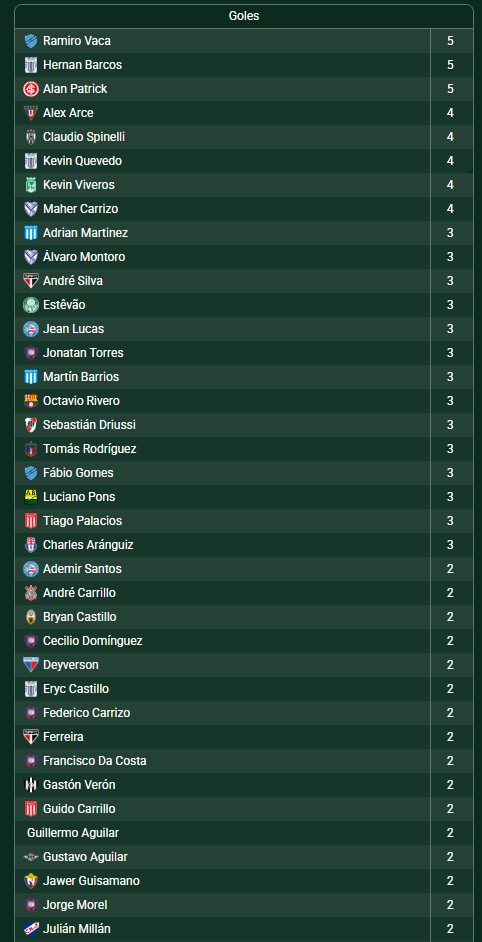Click the yellow crest next to Luciano Pons
The image size is (482, 942).
(31, 497)
